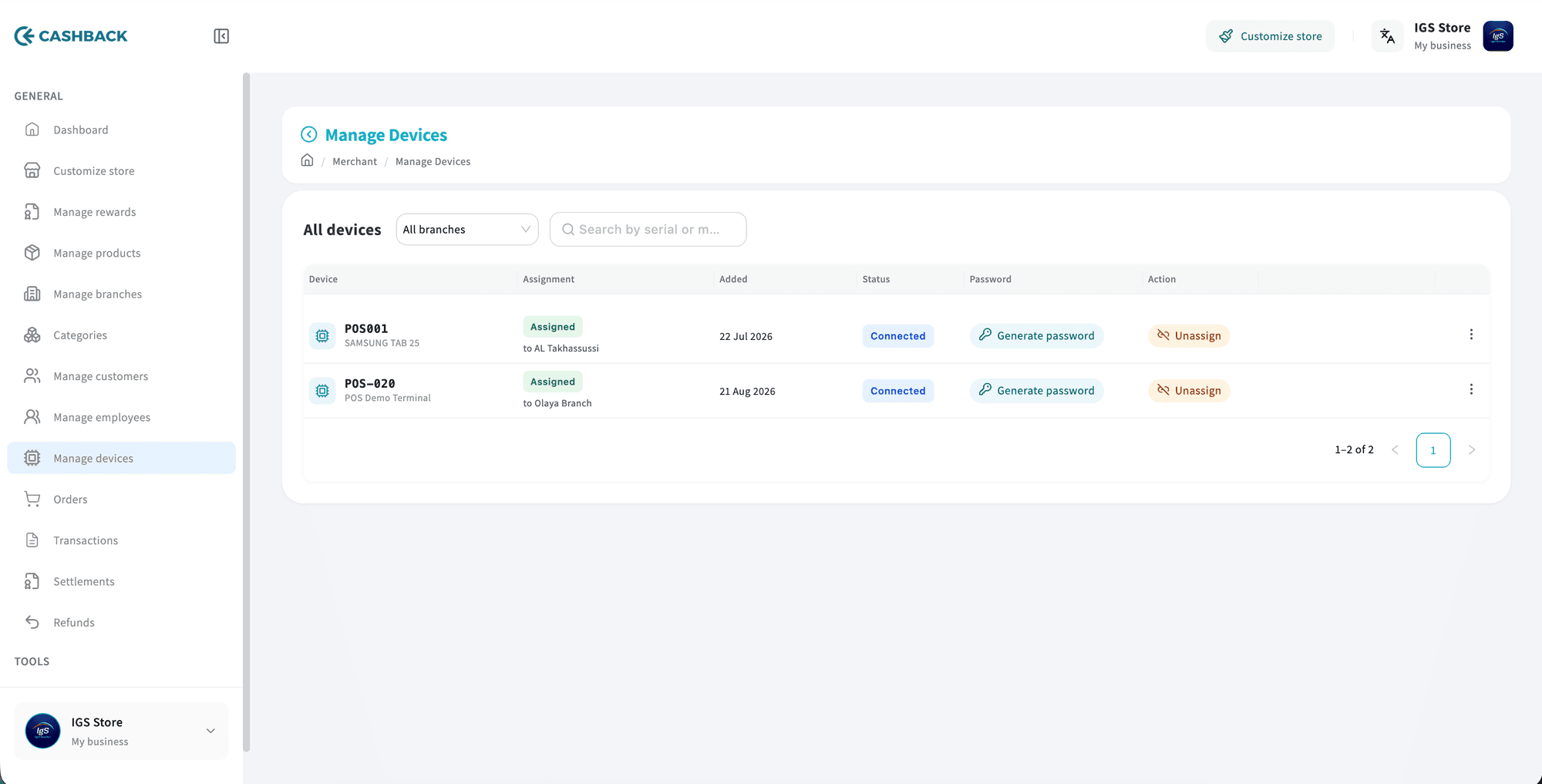Click the device chip icon for POS001
Screen dimensions: 1542x784
322,336
